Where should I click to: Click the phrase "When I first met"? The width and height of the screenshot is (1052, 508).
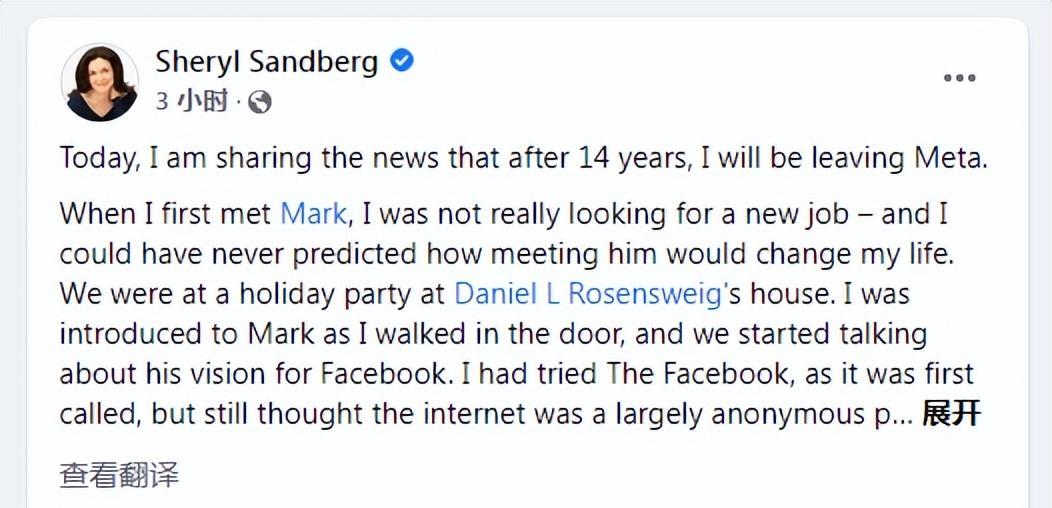[166, 213]
